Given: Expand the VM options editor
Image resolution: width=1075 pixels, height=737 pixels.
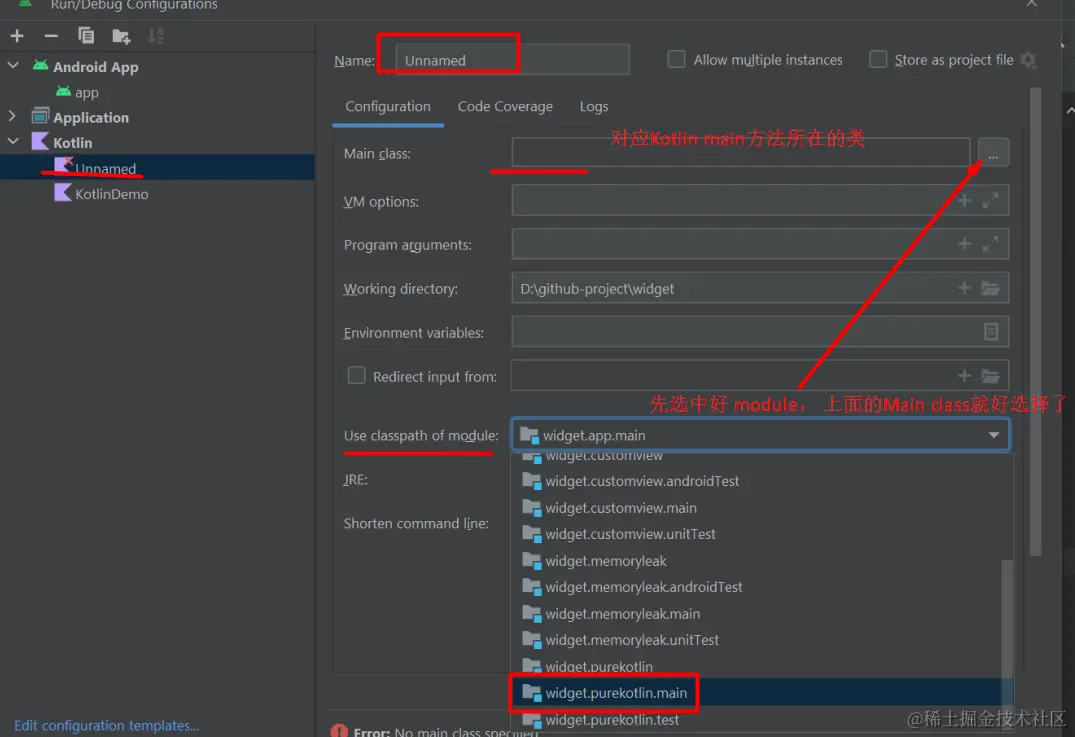Looking at the screenshot, I should (x=991, y=199).
